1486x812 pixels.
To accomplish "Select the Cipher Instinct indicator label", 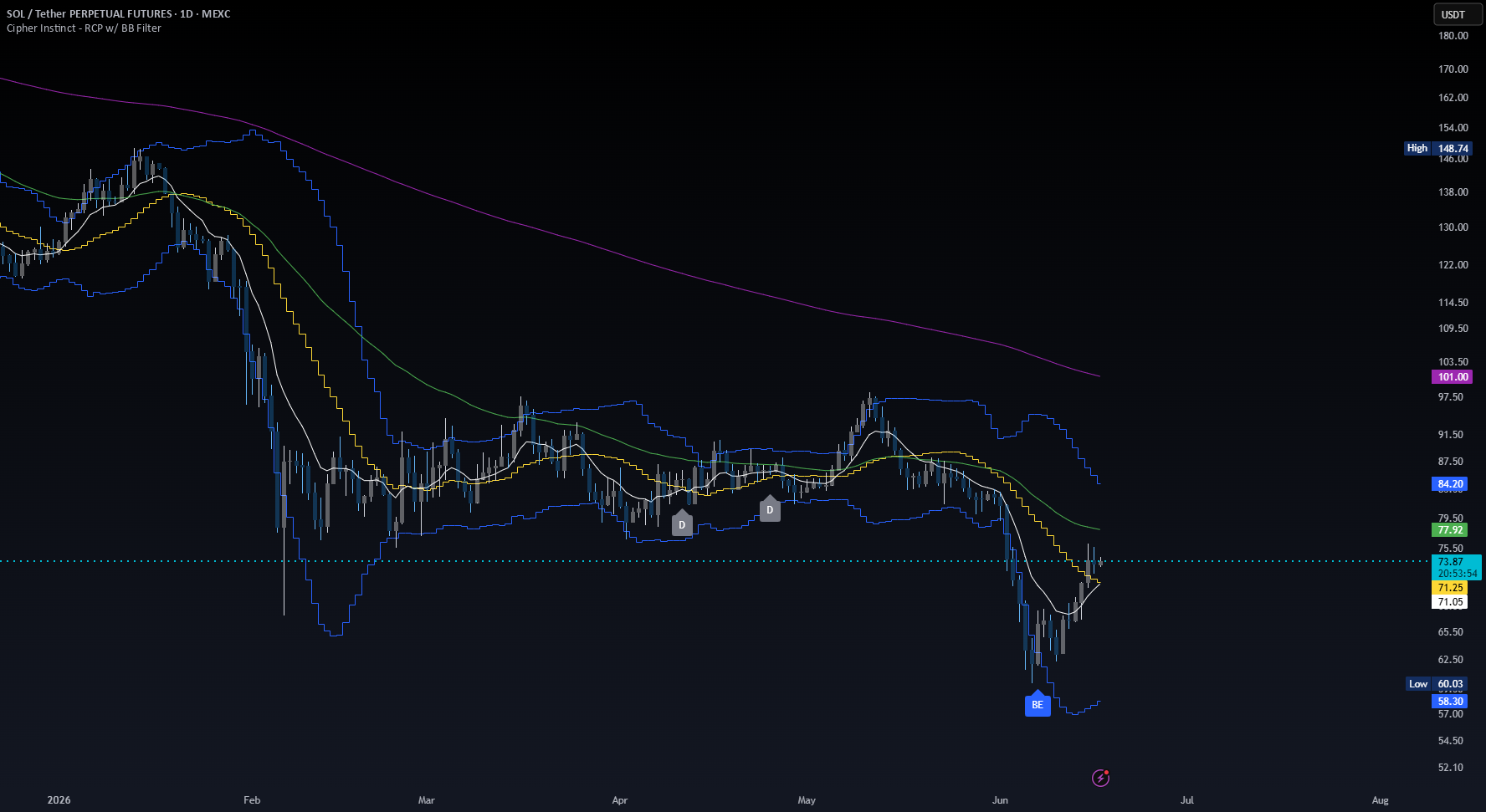I will tap(84, 28).
